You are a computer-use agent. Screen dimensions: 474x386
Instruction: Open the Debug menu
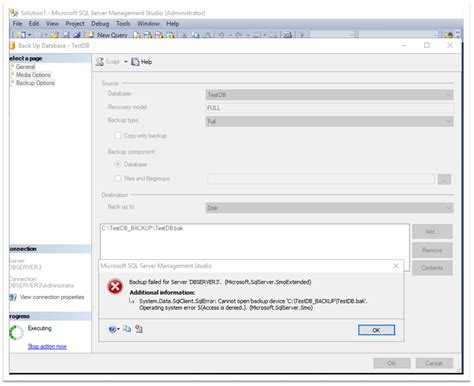pos(100,24)
